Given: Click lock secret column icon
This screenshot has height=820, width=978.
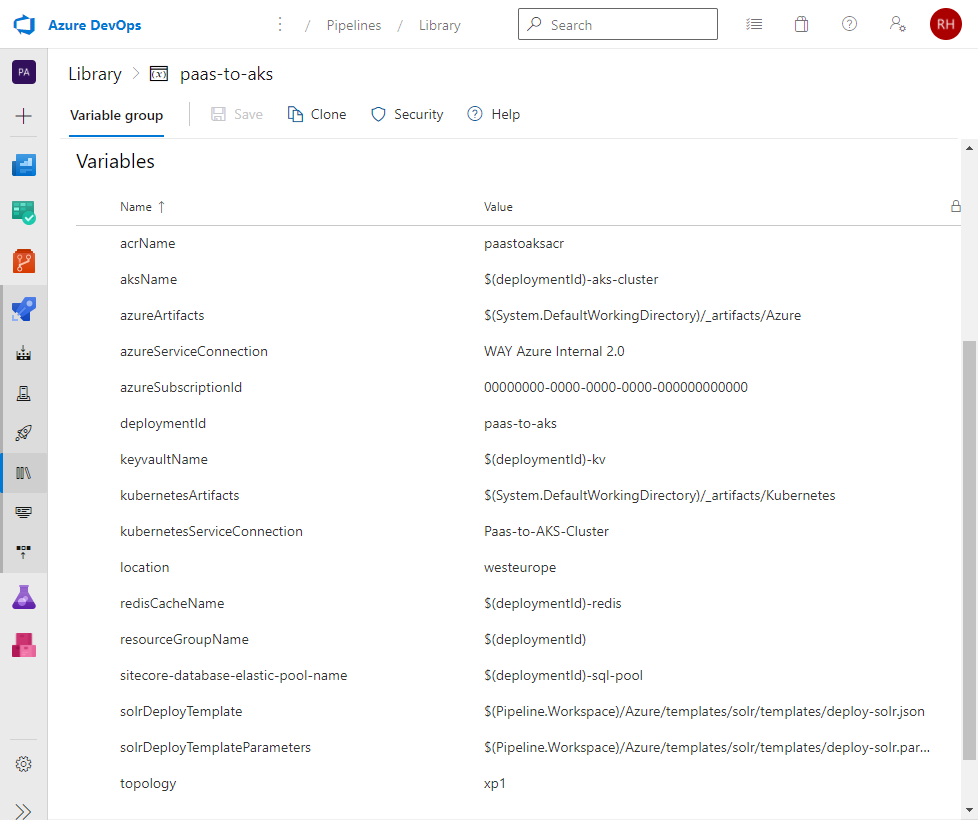Looking at the screenshot, I should pos(956,206).
